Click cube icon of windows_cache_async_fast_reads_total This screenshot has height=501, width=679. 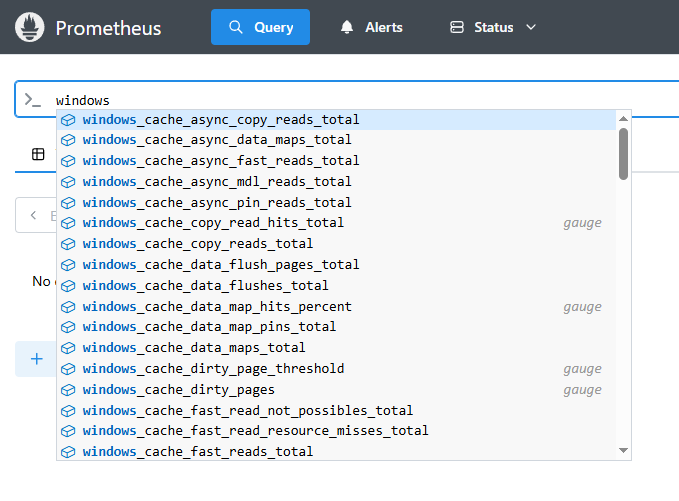coord(68,161)
